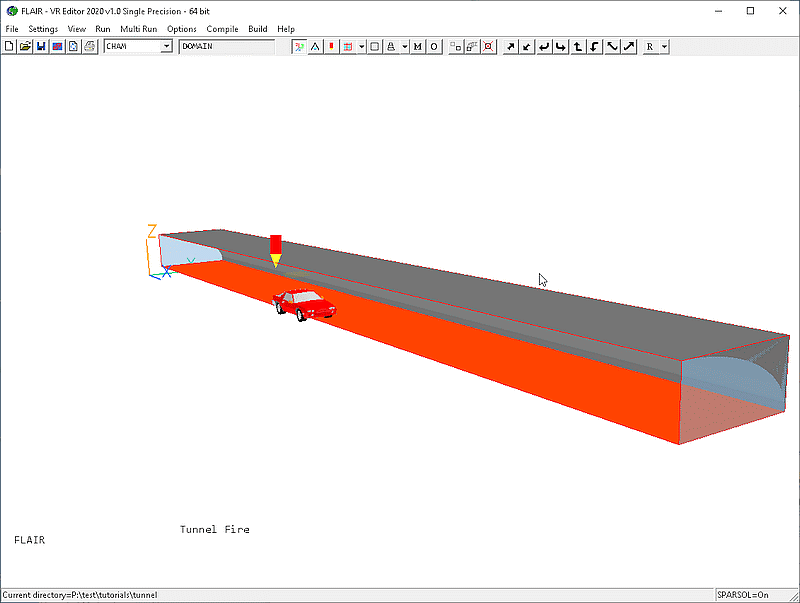Click the New file icon

click(9, 47)
